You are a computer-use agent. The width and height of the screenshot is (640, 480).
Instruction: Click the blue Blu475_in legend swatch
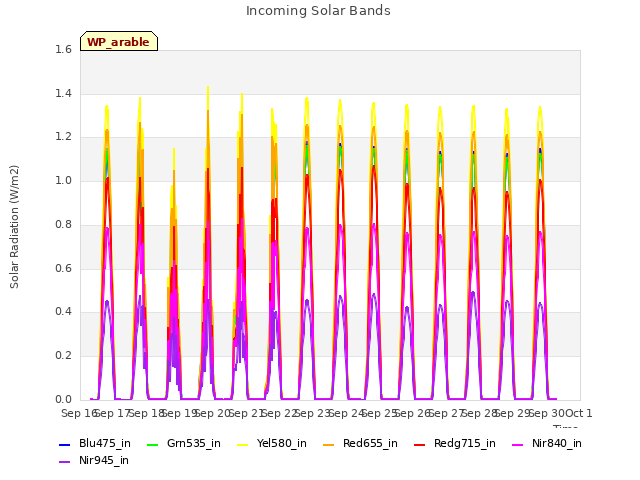point(65,444)
